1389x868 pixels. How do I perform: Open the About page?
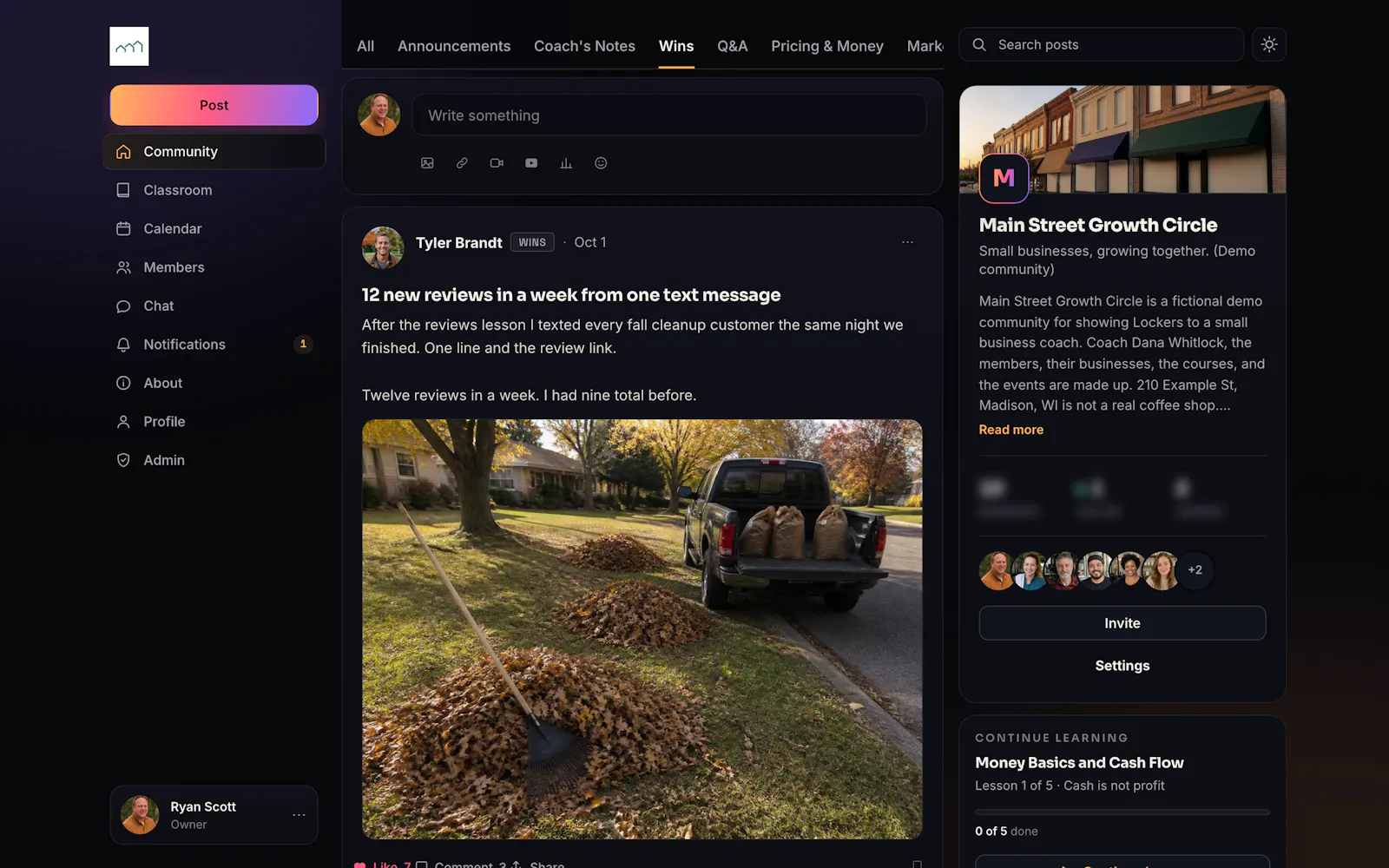[x=214, y=383]
